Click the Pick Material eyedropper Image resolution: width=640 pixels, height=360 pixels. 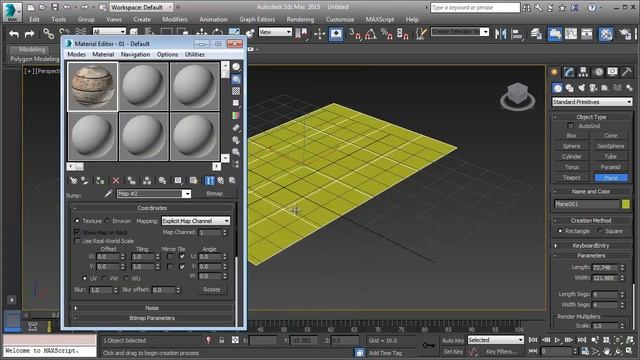(108, 193)
